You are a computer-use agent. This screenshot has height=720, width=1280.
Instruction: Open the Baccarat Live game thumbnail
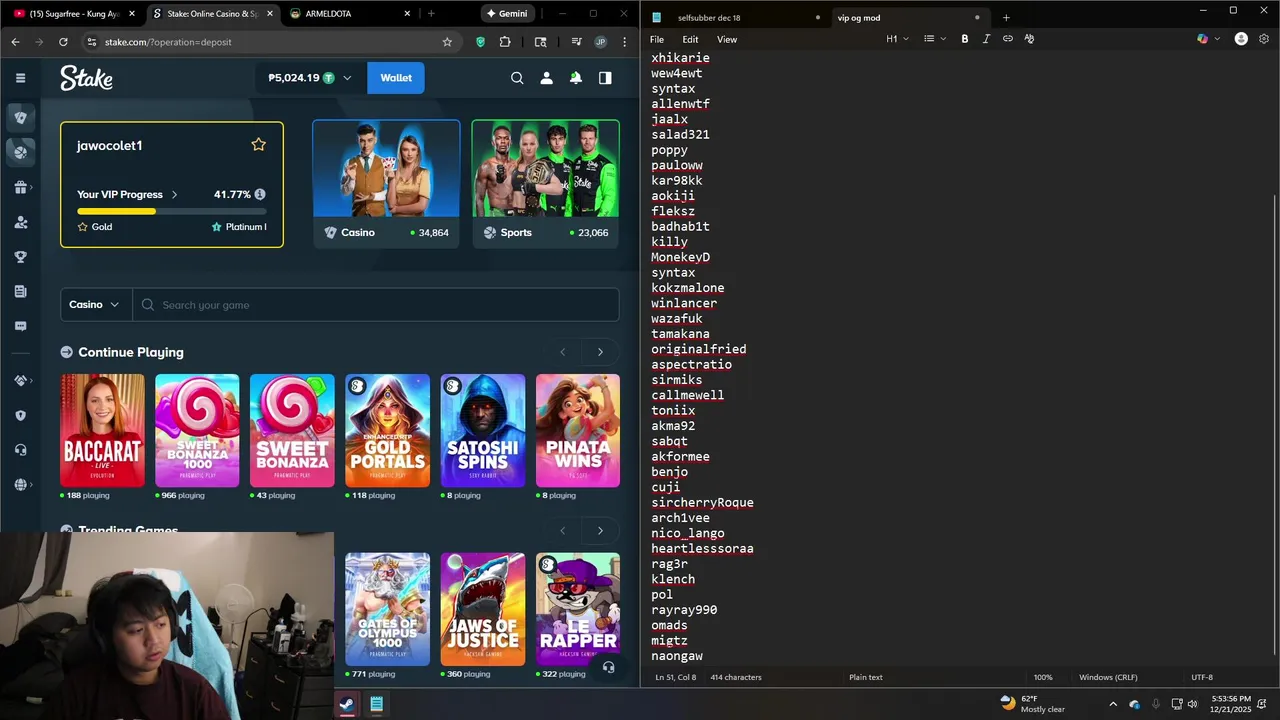tap(102, 431)
